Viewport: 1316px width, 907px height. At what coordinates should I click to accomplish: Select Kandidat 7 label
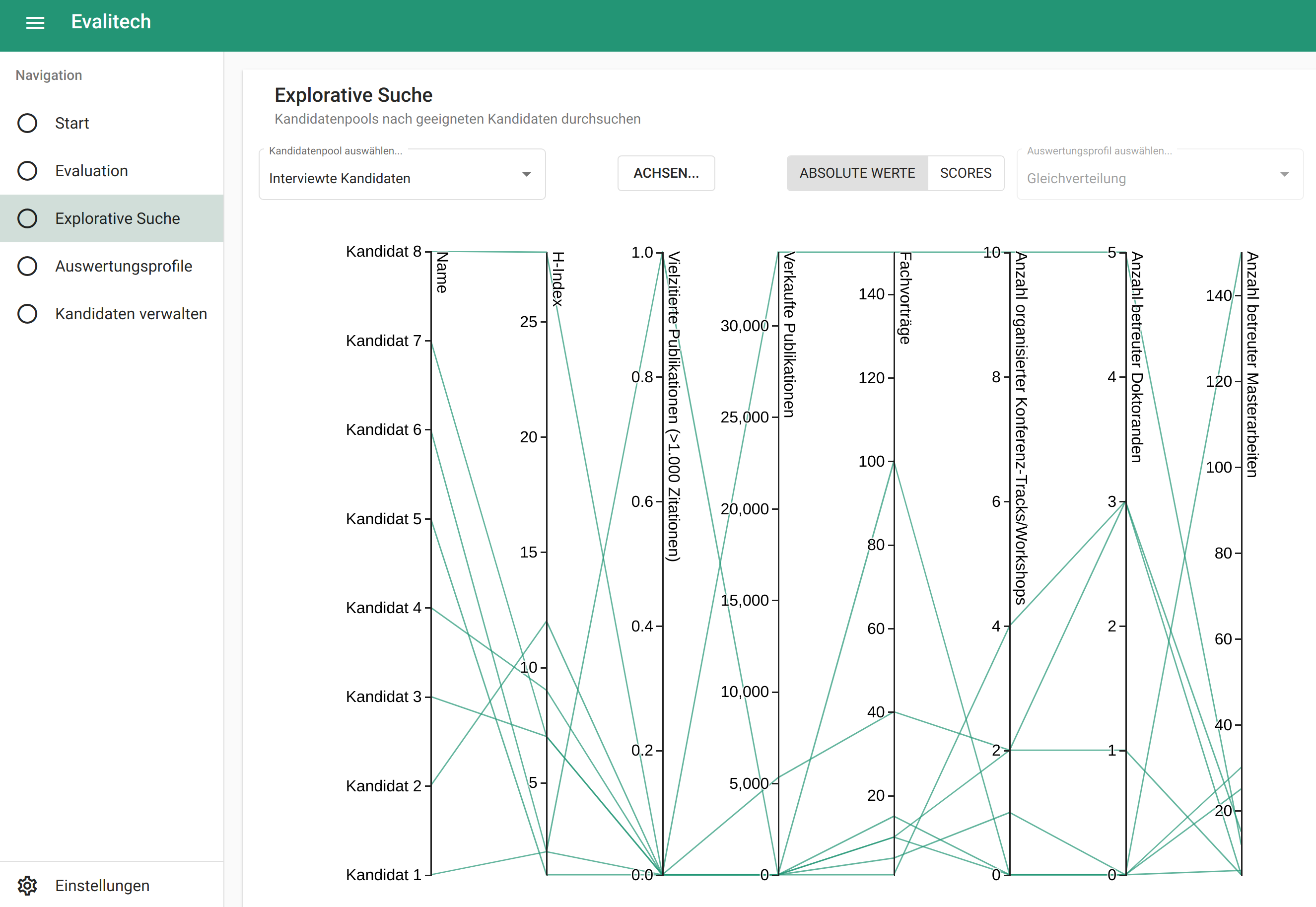[384, 341]
